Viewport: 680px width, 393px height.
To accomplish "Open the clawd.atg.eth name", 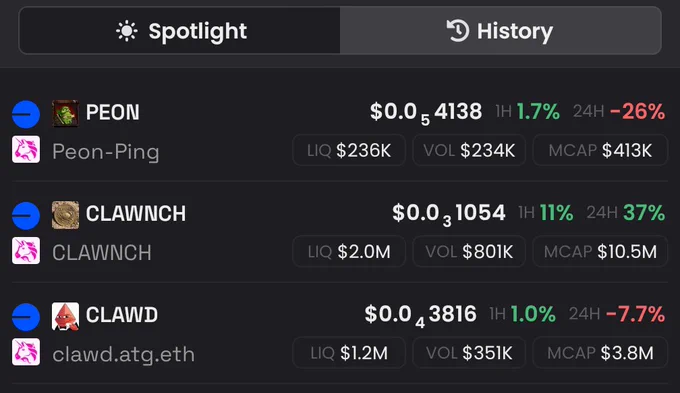I will (x=124, y=354).
